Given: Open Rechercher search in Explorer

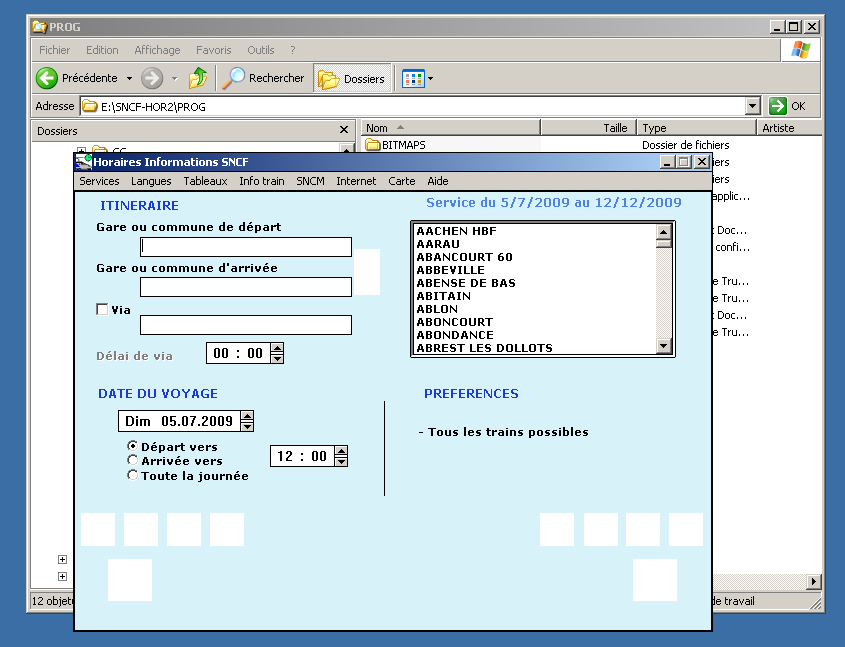Looking at the screenshot, I should [263, 78].
